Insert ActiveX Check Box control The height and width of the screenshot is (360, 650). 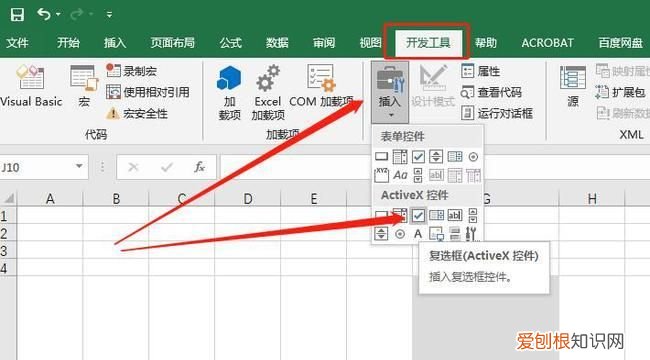coord(418,215)
